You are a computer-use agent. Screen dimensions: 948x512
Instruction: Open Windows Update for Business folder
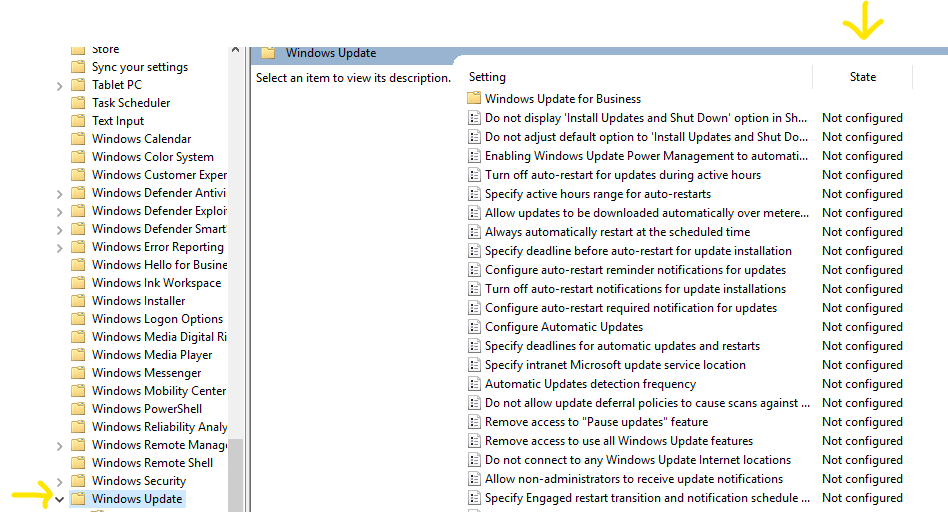click(562, 99)
